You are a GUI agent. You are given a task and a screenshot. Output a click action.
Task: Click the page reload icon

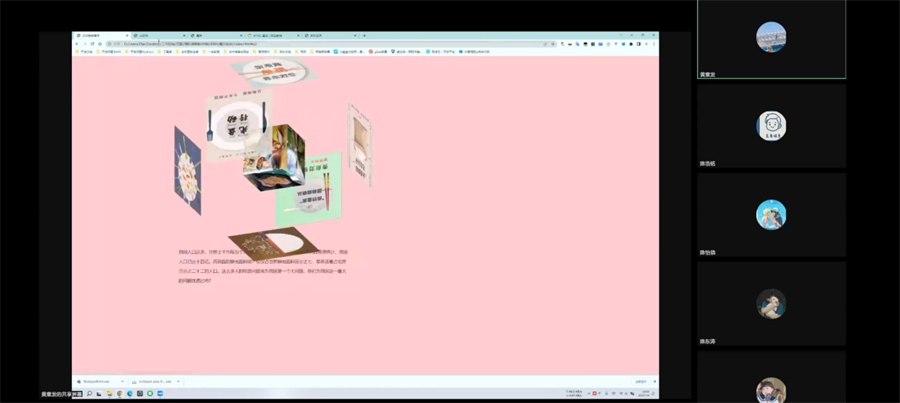(92, 44)
